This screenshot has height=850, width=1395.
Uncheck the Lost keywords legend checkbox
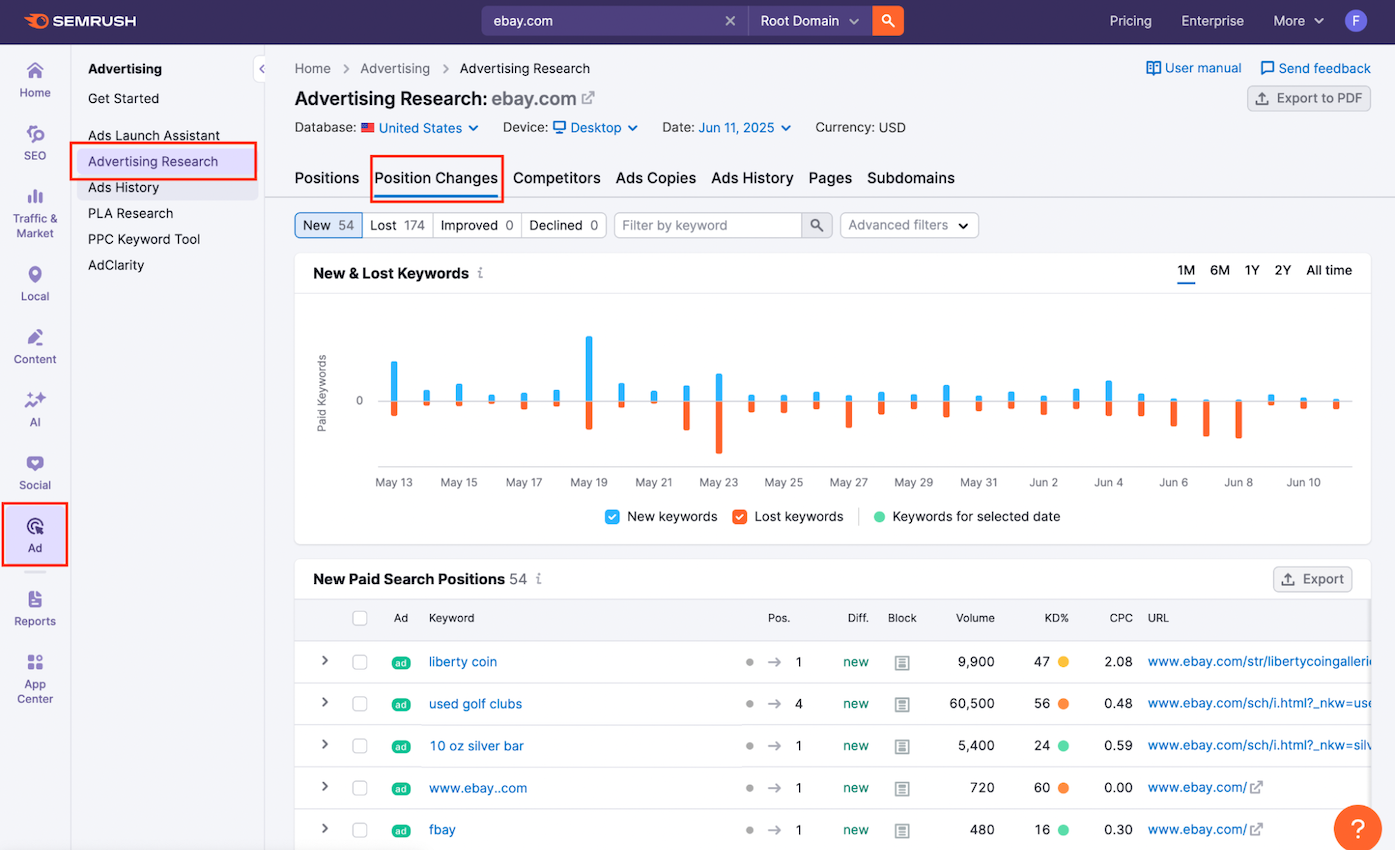click(740, 517)
